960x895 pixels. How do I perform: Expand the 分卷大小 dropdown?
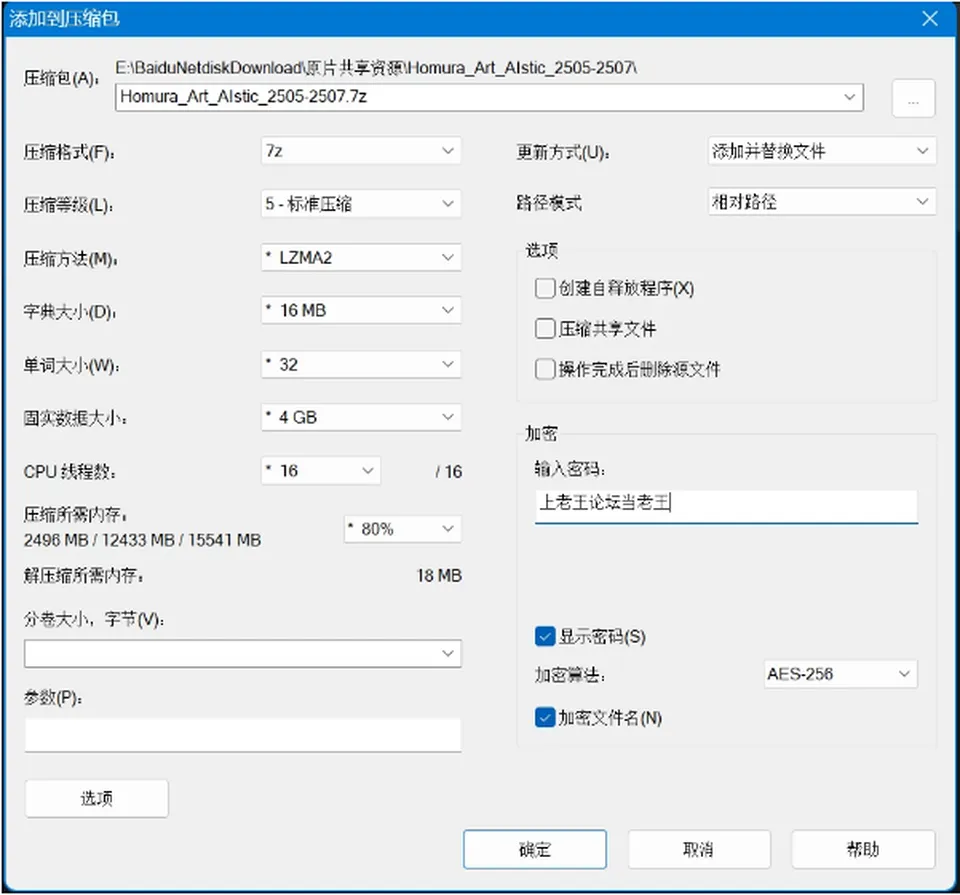point(243,654)
